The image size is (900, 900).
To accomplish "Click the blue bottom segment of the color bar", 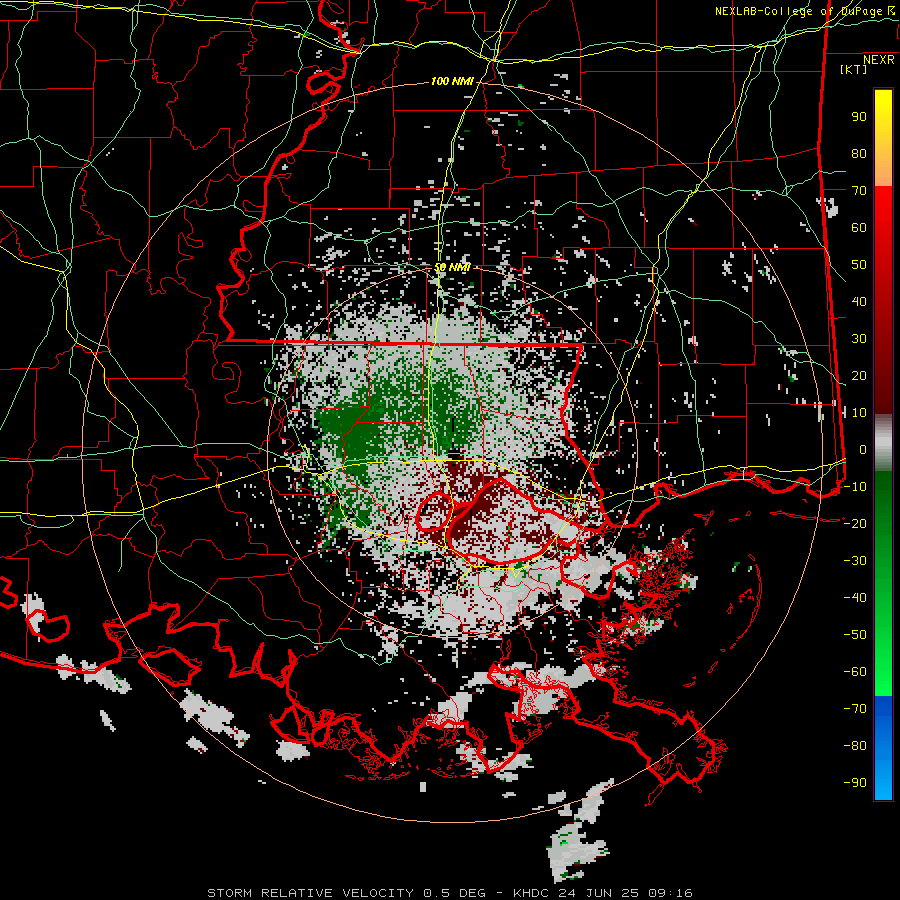I will tap(883, 747).
